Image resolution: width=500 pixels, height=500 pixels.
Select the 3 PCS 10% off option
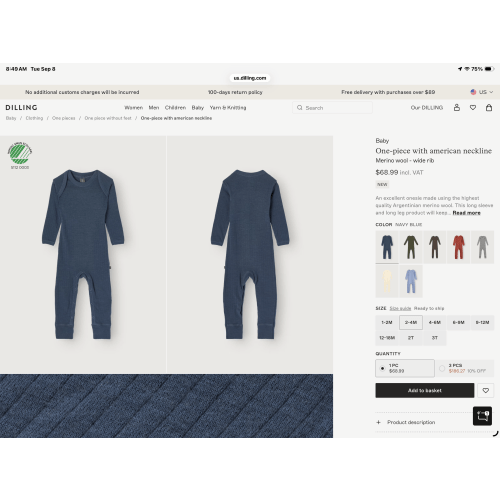click(x=465, y=368)
